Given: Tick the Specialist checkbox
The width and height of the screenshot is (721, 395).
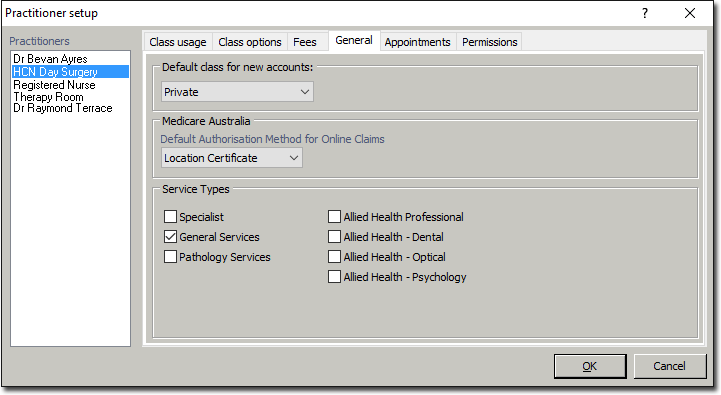Looking at the screenshot, I should tap(171, 217).
